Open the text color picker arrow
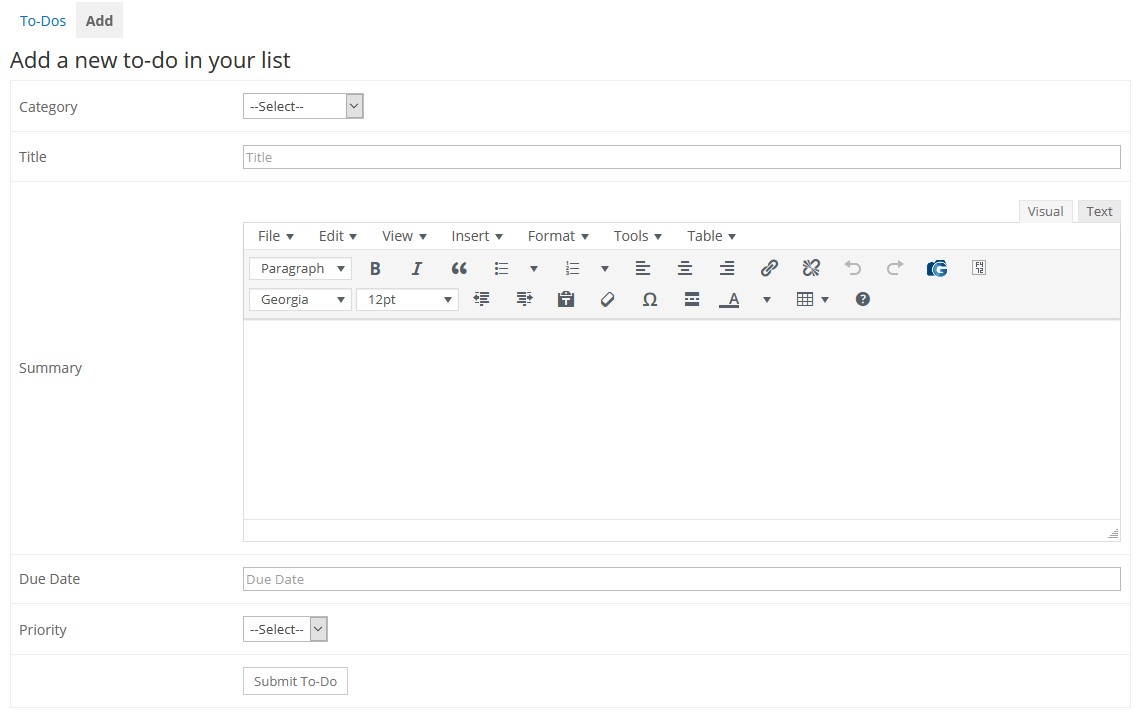 (767, 299)
